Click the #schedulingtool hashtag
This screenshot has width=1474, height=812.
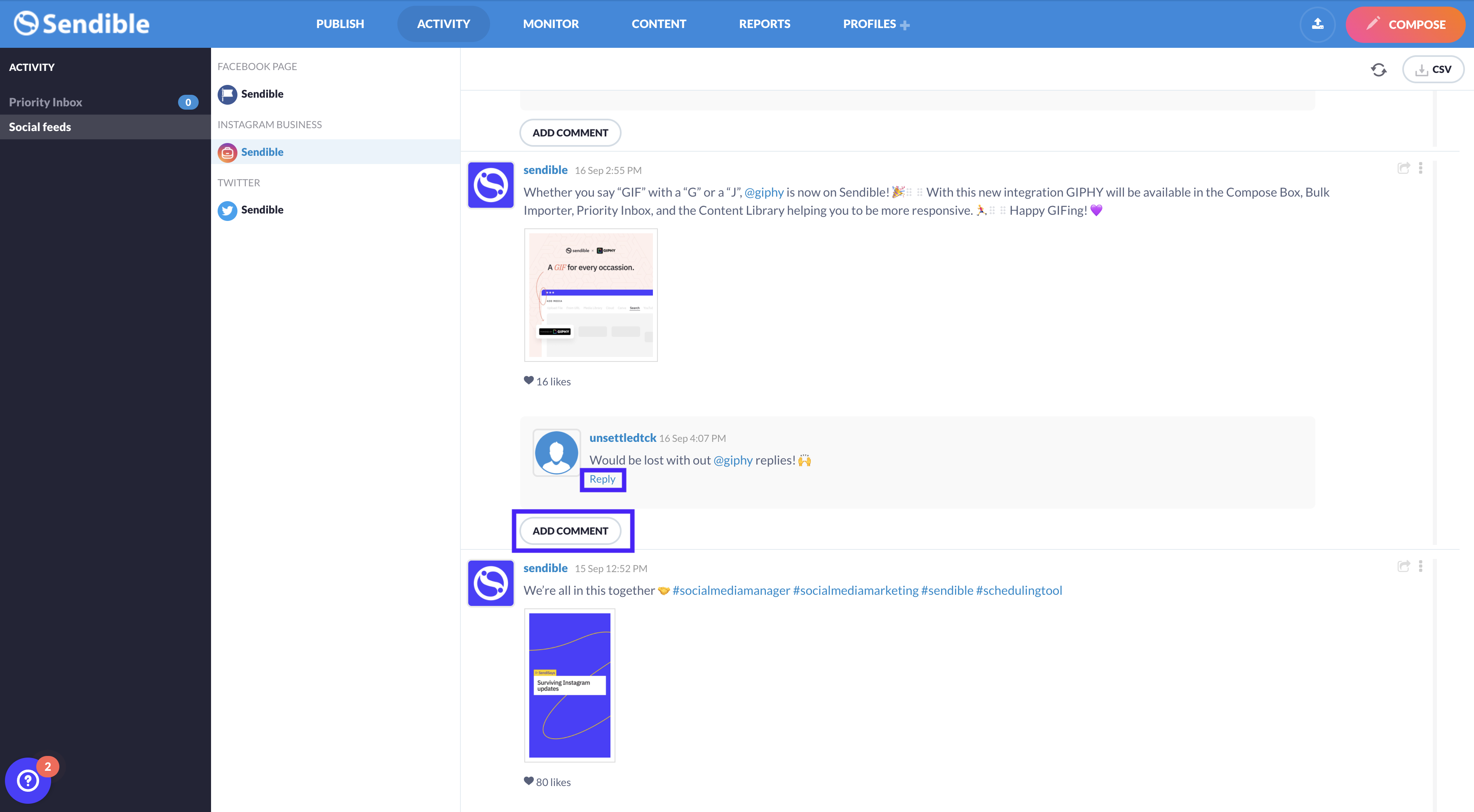[x=1019, y=591]
